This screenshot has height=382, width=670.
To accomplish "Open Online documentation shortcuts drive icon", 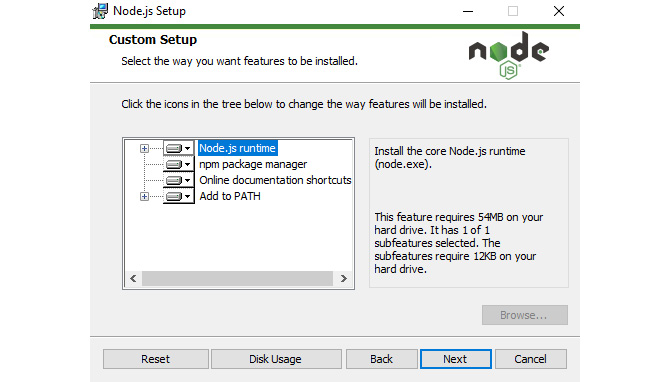I will click(x=179, y=180).
